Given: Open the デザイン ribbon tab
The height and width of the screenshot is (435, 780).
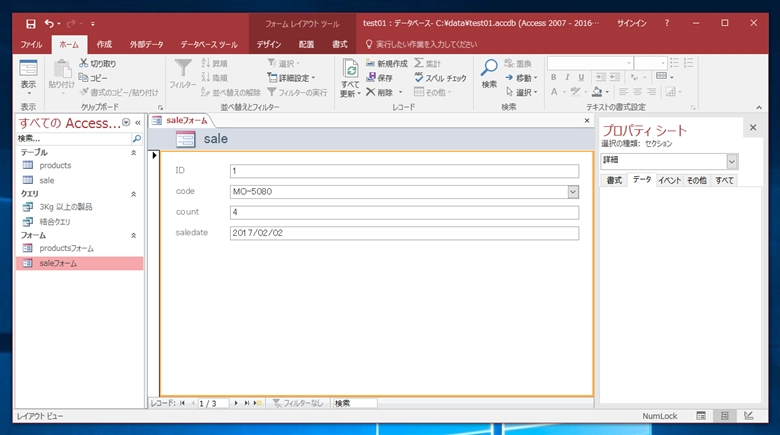Looking at the screenshot, I should (x=269, y=44).
